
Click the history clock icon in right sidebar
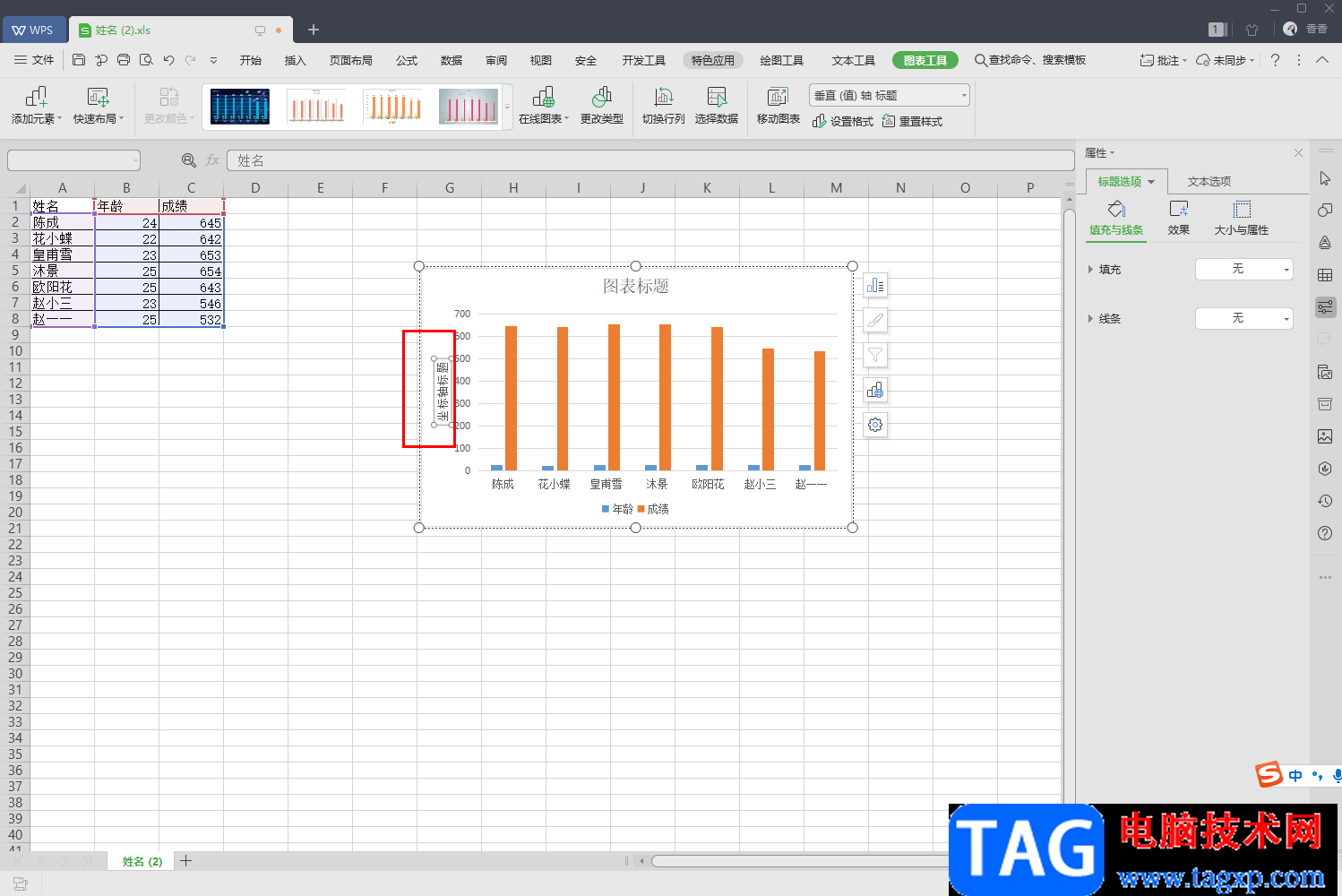pyautogui.click(x=1325, y=501)
